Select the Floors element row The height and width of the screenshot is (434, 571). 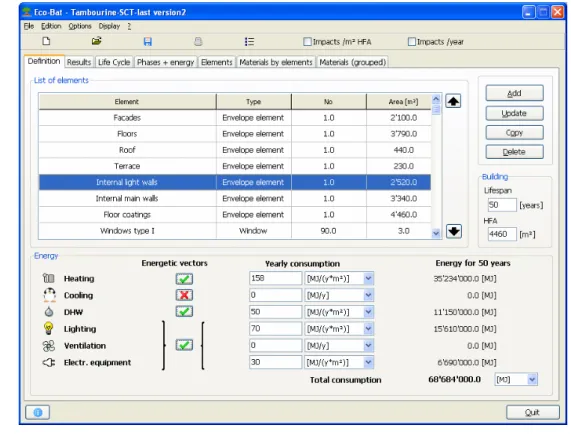[235, 134]
